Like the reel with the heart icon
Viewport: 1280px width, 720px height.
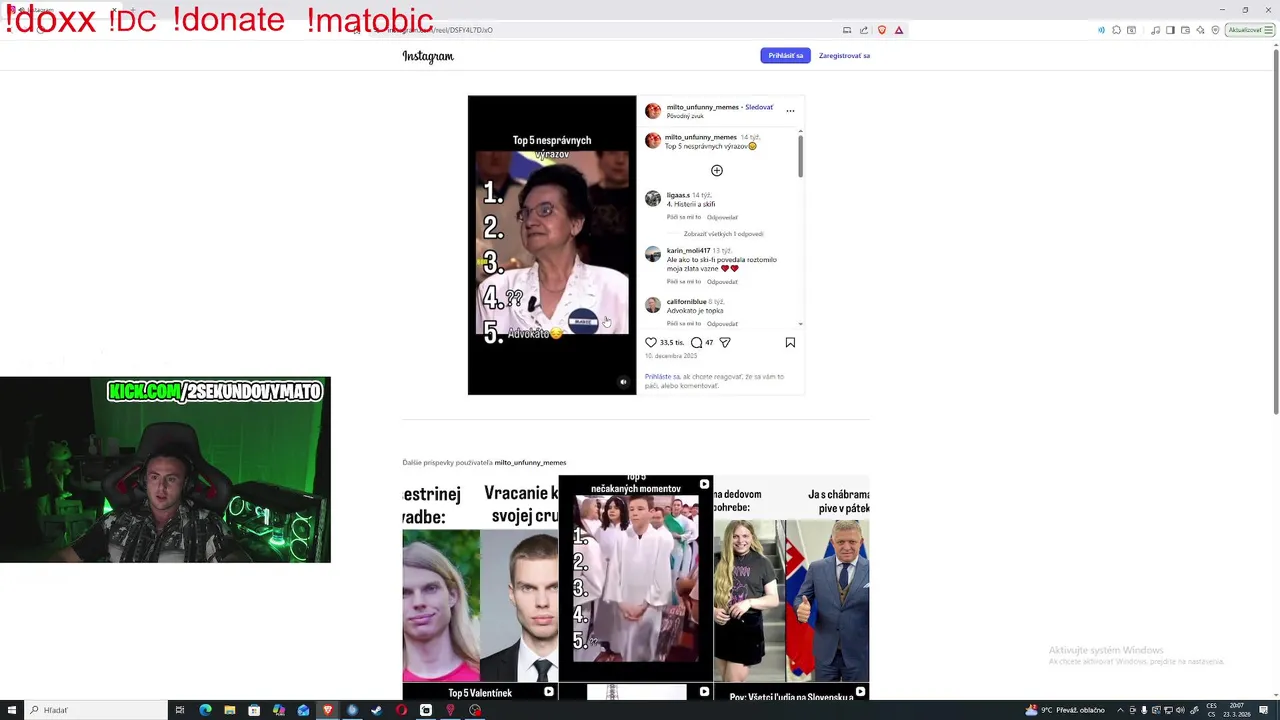click(x=651, y=342)
